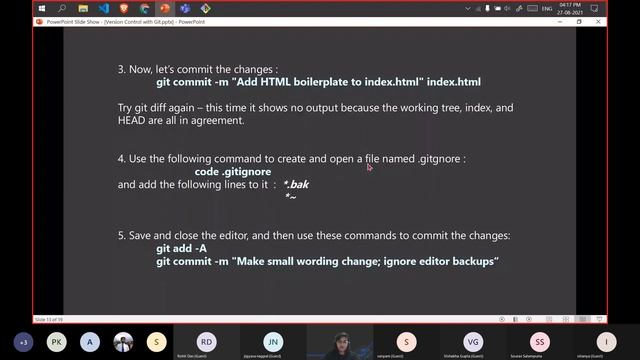This screenshot has height=360, width=640.
Task: Select participant avatar JN
Action: tap(273, 342)
